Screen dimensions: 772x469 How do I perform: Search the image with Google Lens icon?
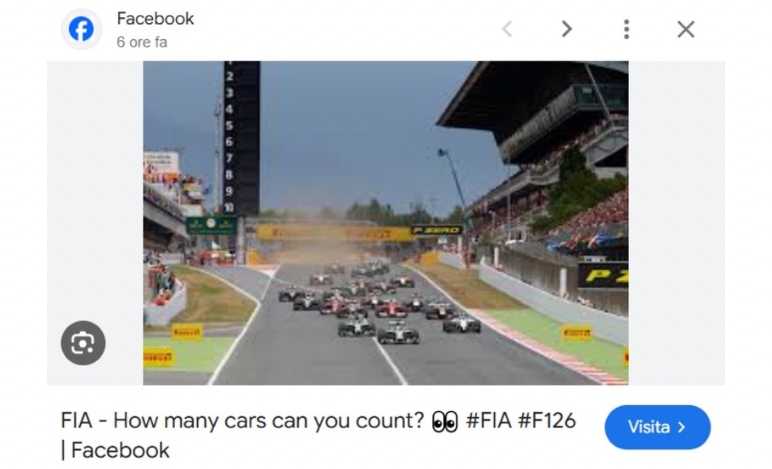point(83,343)
